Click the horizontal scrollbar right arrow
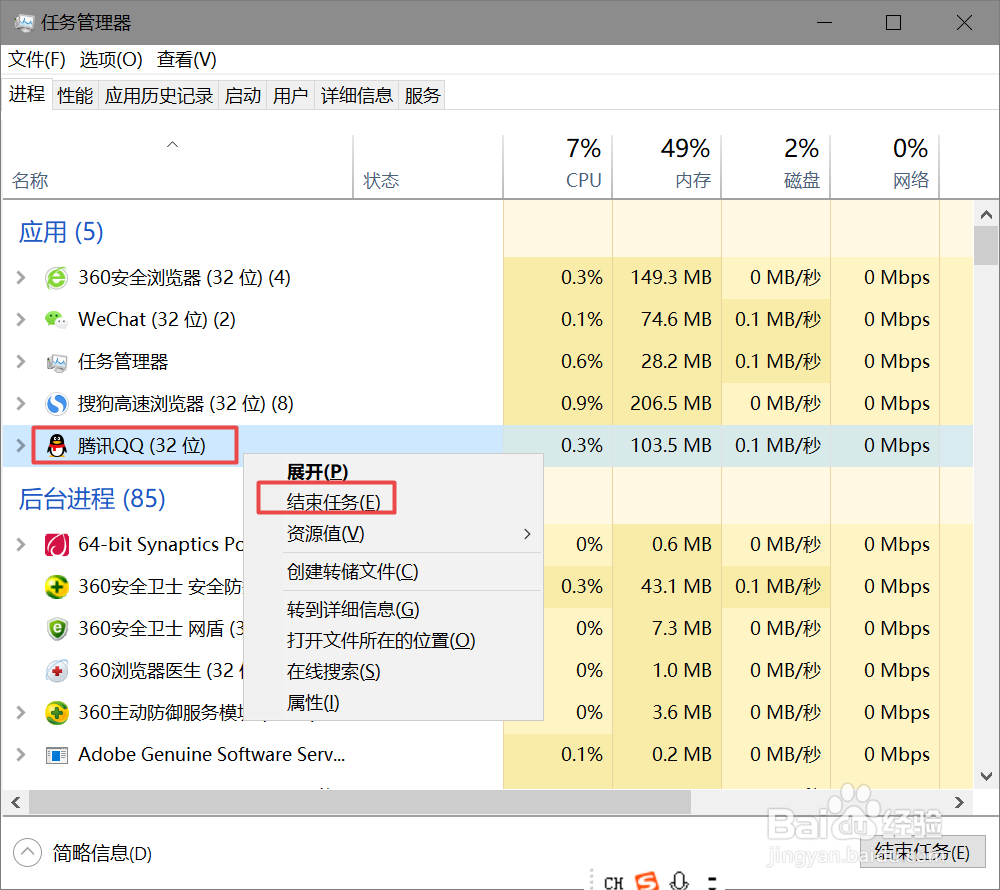 point(959,803)
